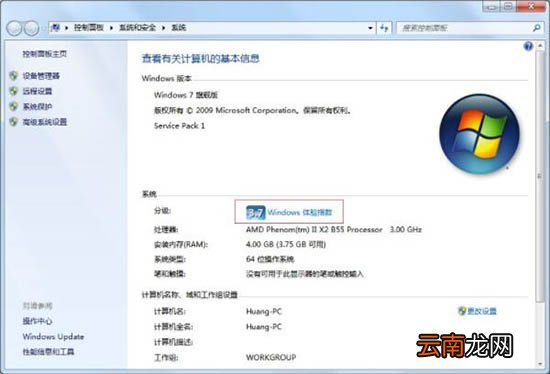550x374 pixels.
Task: Open 高级系统设置 advanced system settings
Action: click(45, 122)
